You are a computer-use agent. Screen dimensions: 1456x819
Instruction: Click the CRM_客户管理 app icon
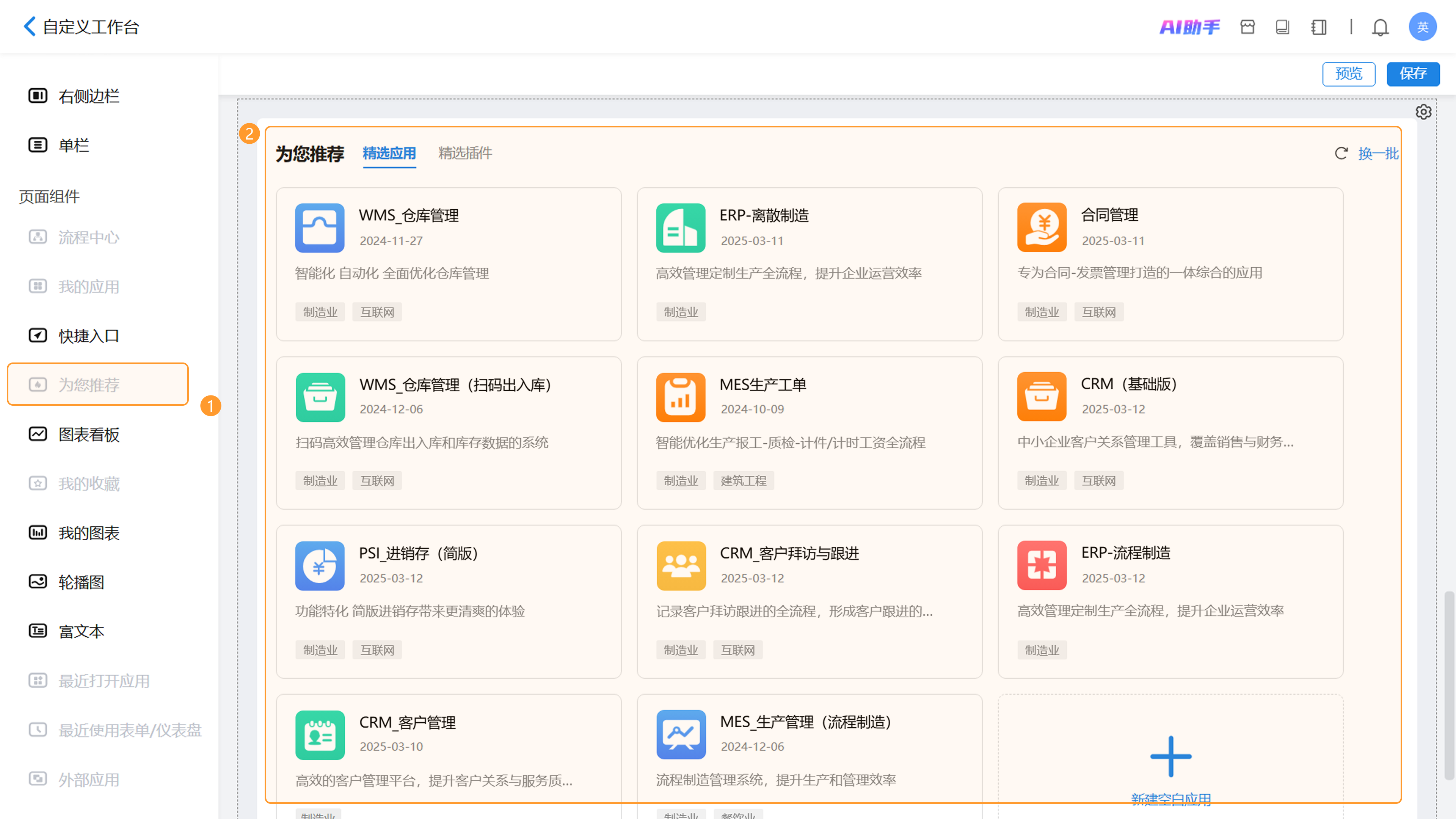(x=320, y=735)
